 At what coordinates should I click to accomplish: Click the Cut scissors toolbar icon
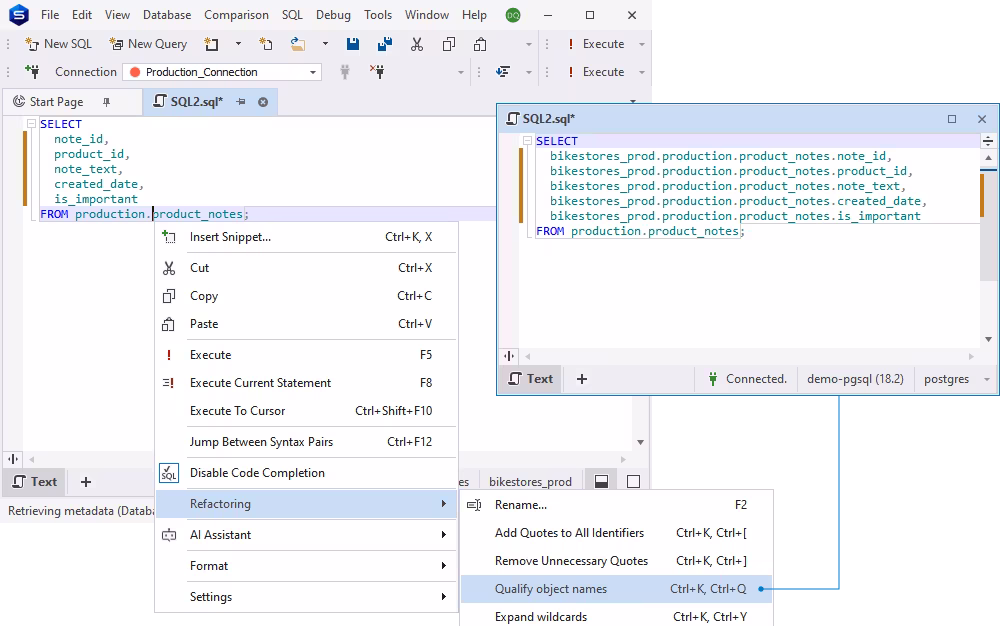pyautogui.click(x=416, y=43)
